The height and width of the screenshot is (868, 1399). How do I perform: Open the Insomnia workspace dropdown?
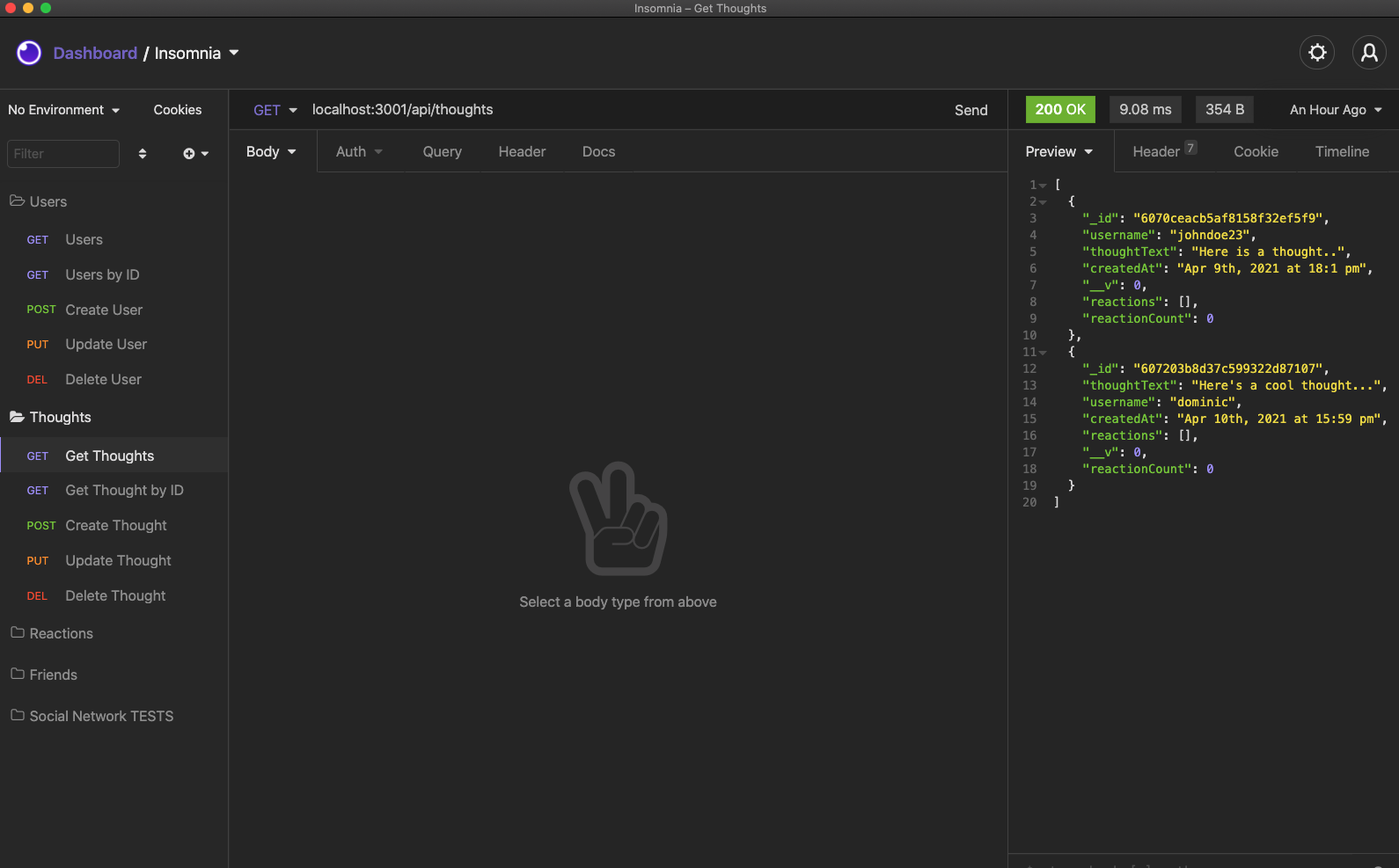coord(197,53)
